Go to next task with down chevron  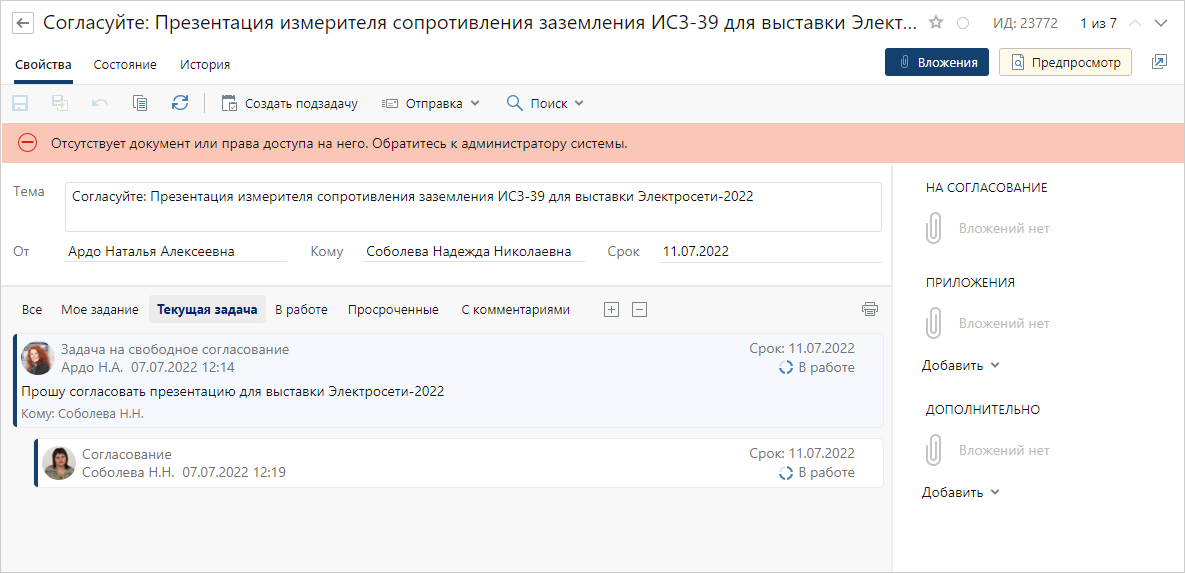pos(1161,23)
